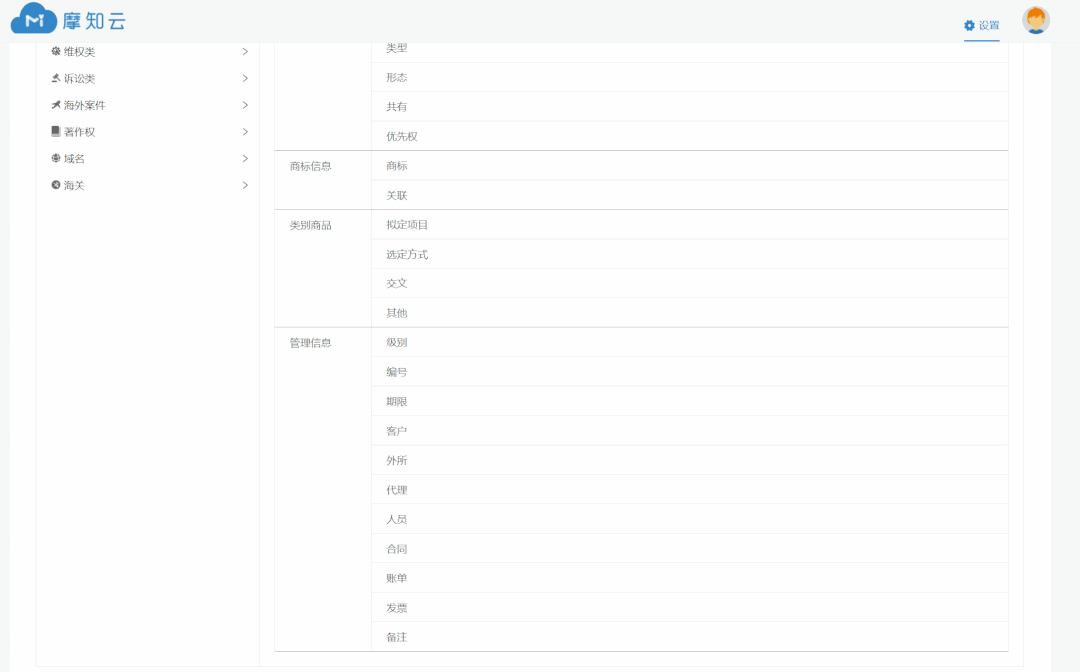Screen dimensions: 1080x672
Task: Expand the 诉讼类 chevron
Action: (x=245, y=78)
